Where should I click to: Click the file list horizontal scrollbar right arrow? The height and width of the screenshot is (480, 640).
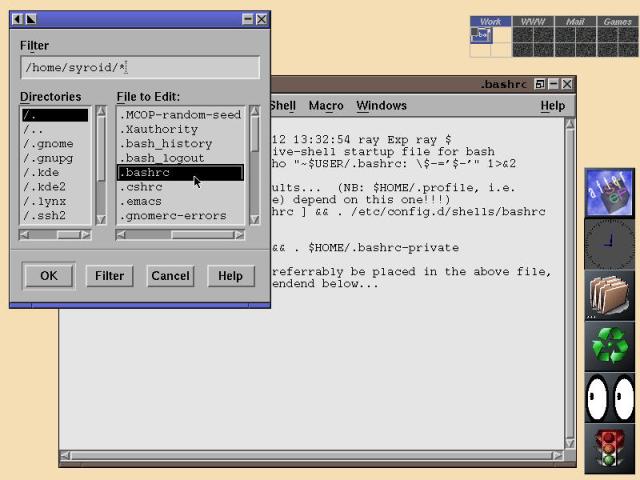coord(240,235)
